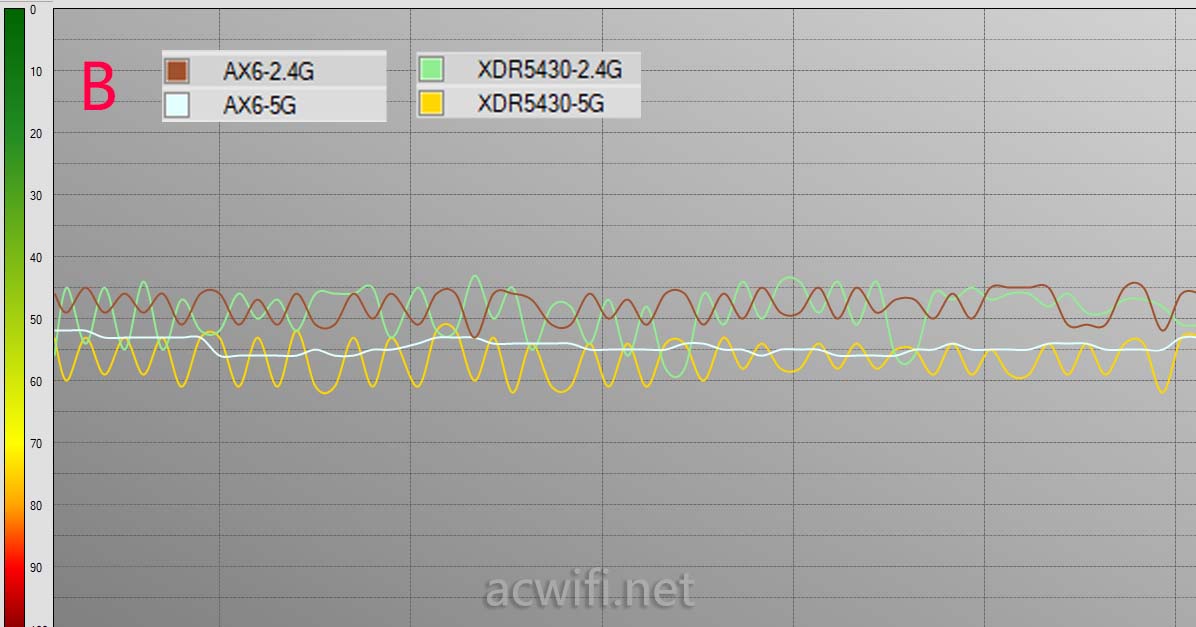This screenshot has height=627, width=1196.
Task: Open the acwifi.net watermark link
Action: 589,591
